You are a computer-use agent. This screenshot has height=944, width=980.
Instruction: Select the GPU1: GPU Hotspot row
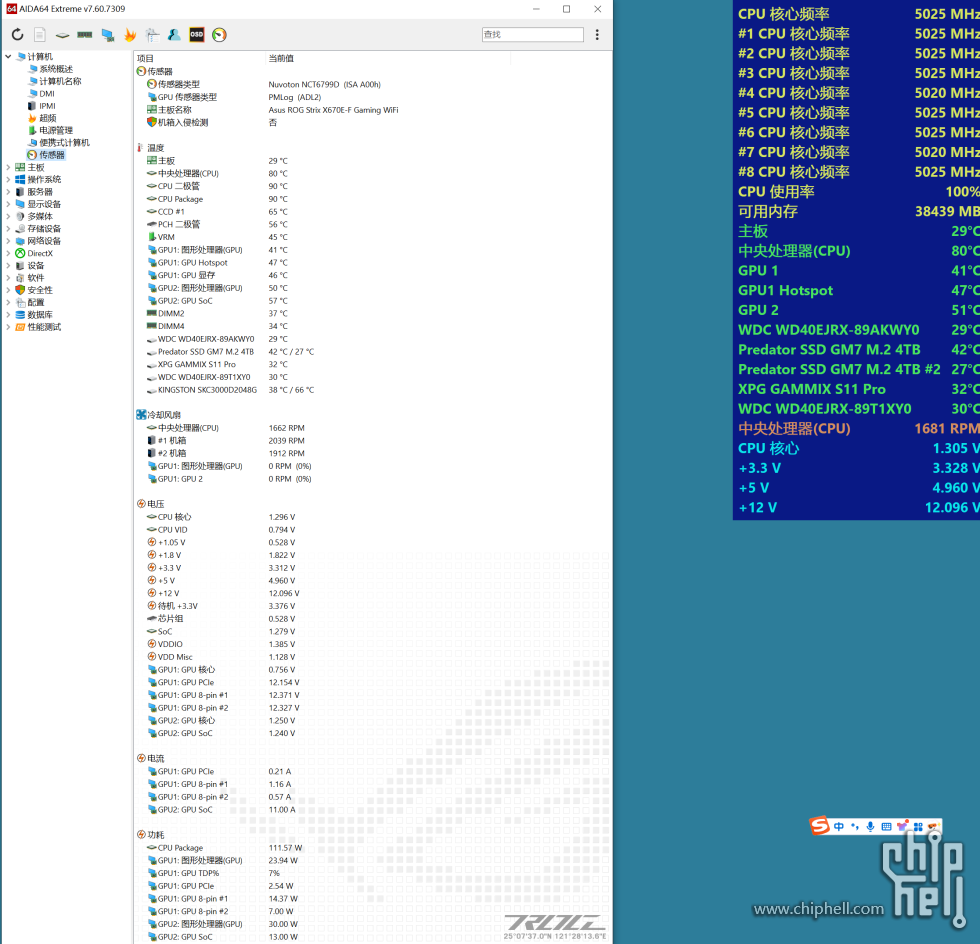tap(372, 263)
